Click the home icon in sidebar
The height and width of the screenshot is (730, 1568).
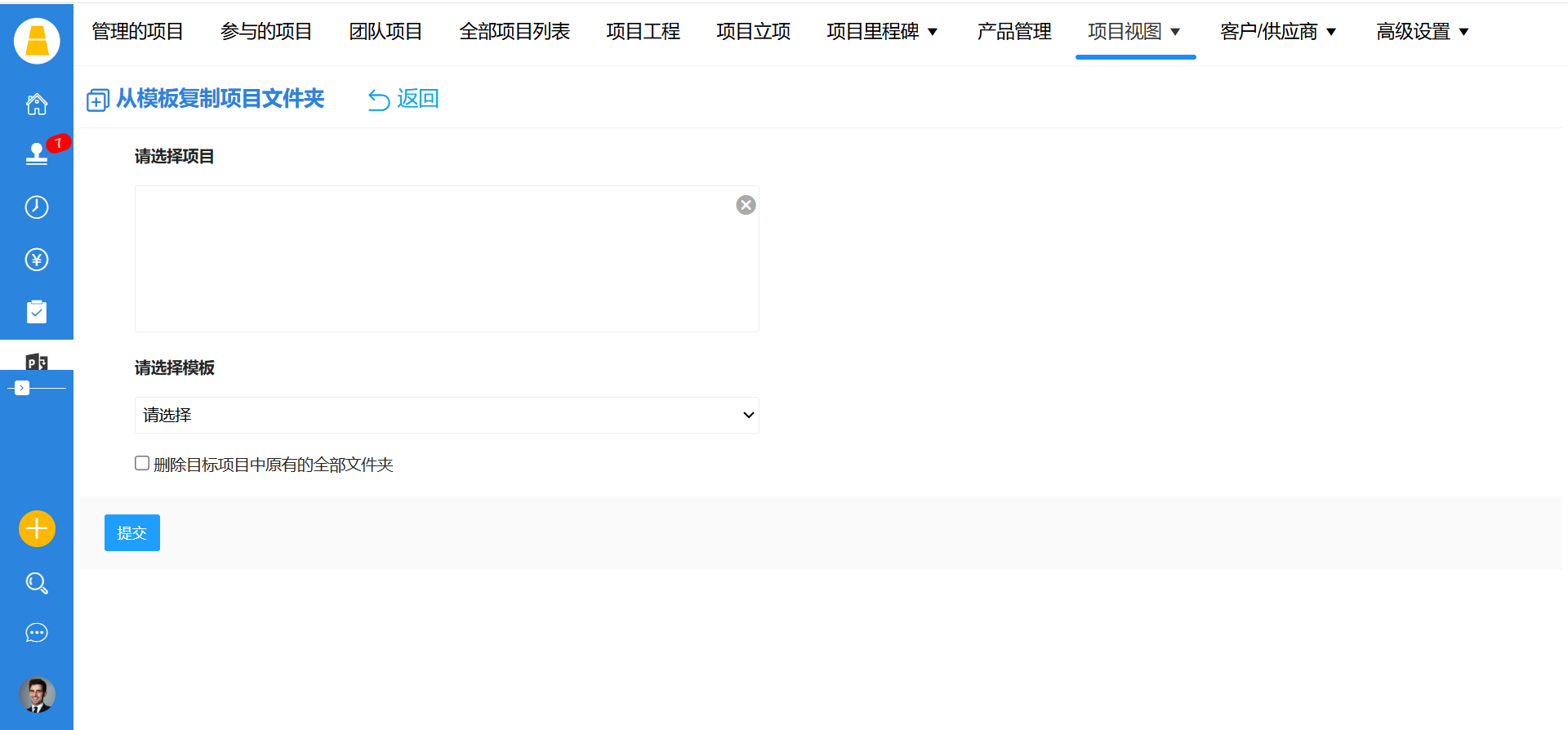click(x=37, y=105)
